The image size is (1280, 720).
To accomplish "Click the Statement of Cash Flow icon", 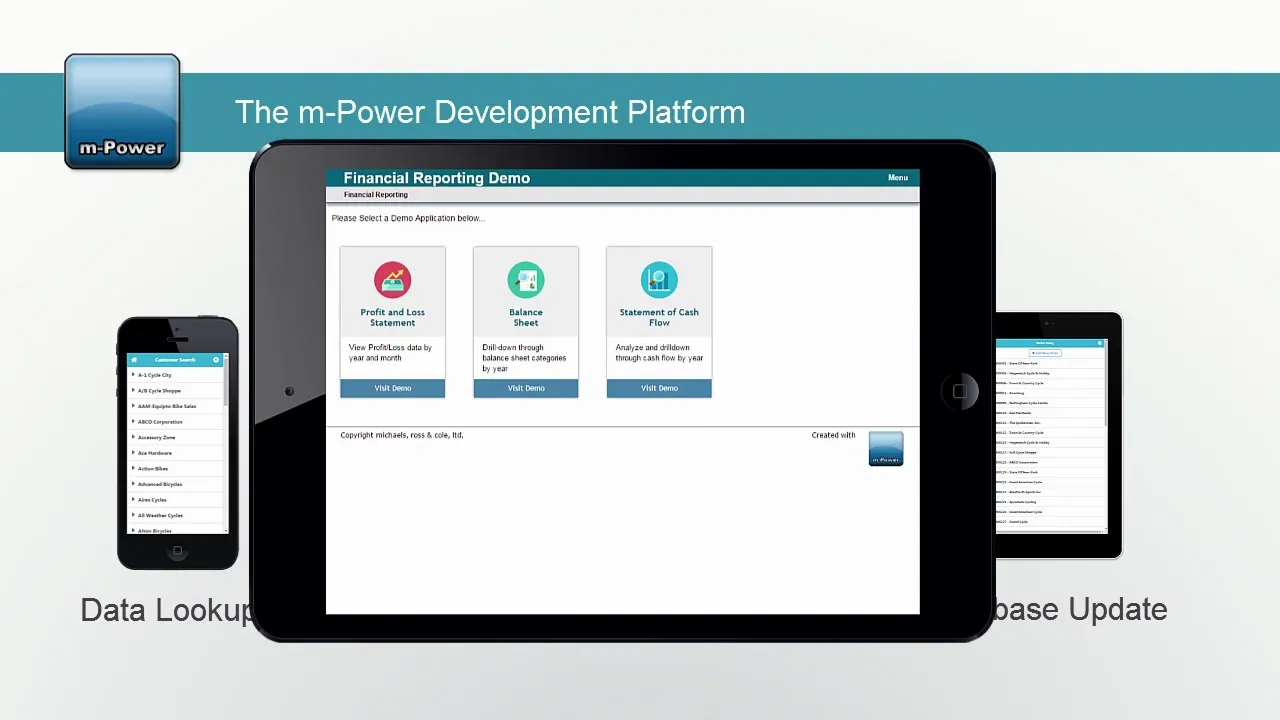I will (x=659, y=280).
